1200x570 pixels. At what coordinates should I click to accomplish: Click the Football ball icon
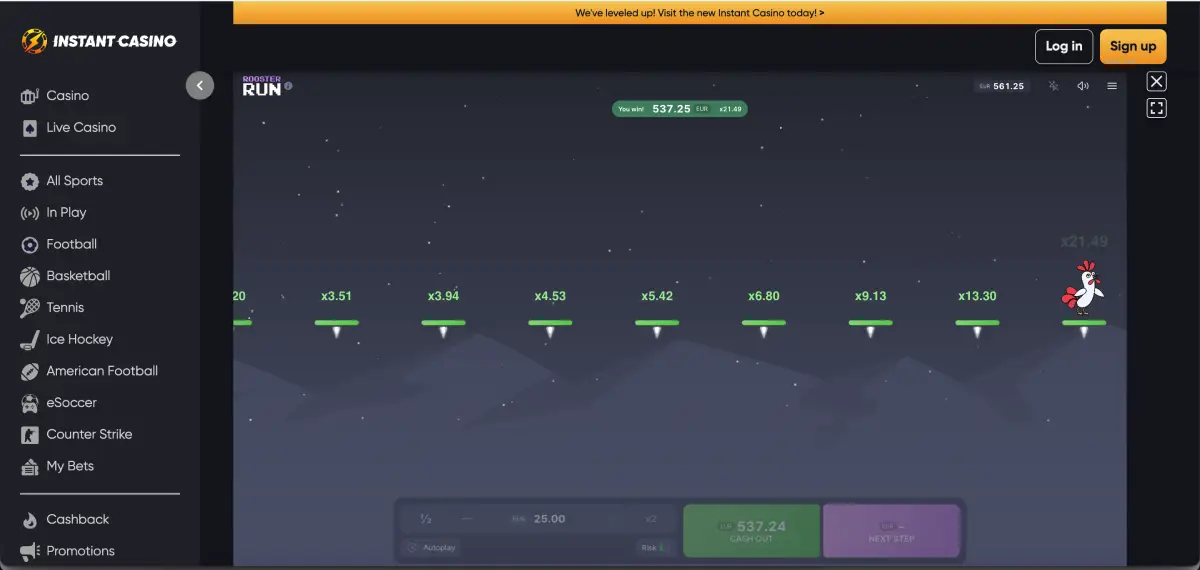29,244
